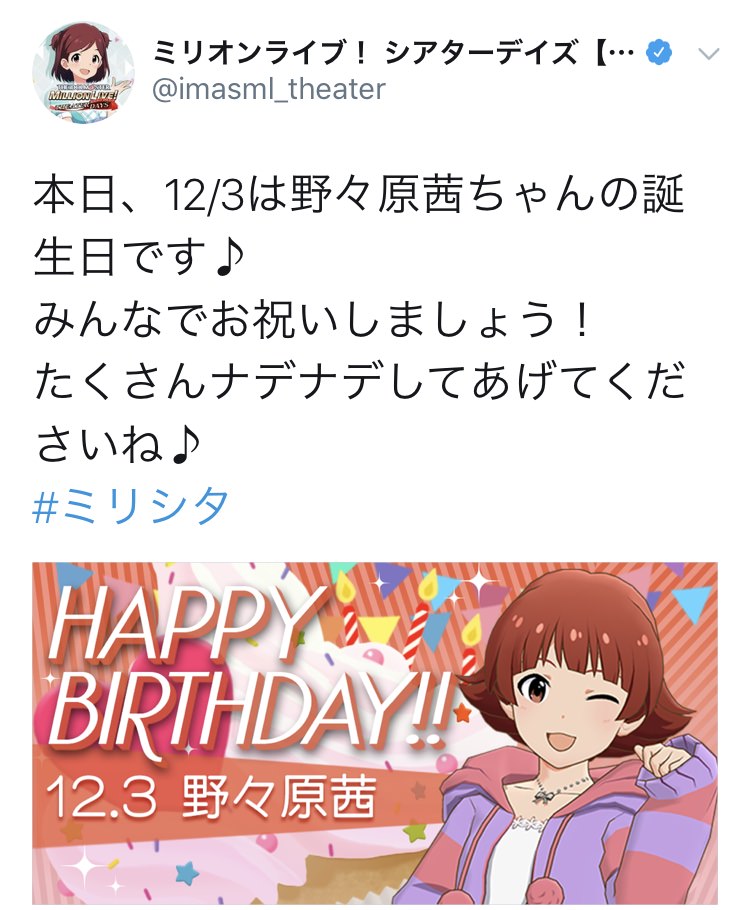Open the tweet options chevron menu

(x=708, y=54)
